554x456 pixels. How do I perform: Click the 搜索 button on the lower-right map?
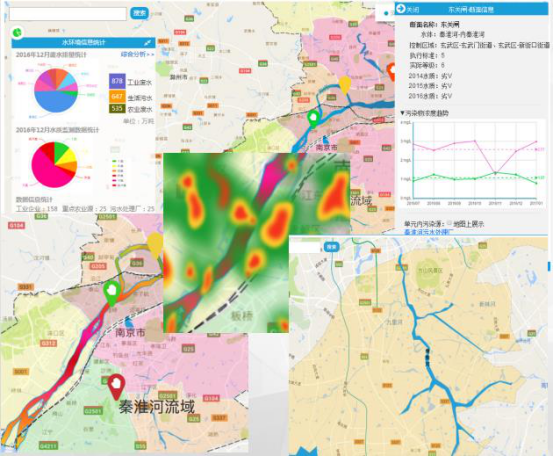[331, 247]
